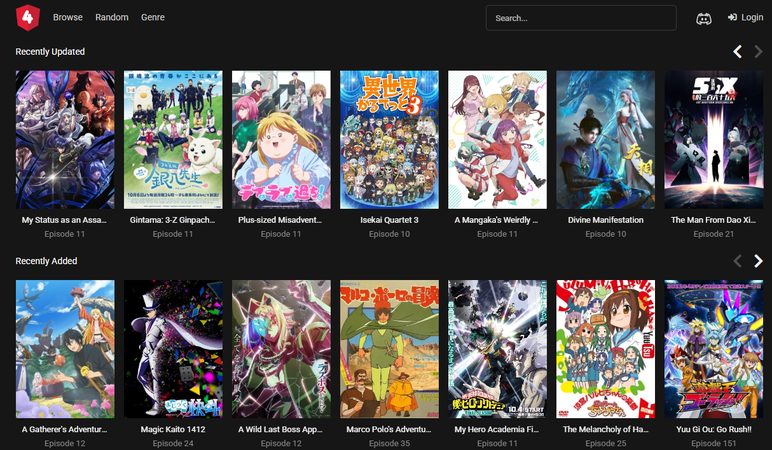Show next Recently Added items
Image resolution: width=772 pixels, height=450 pixels.
[758, 261]
